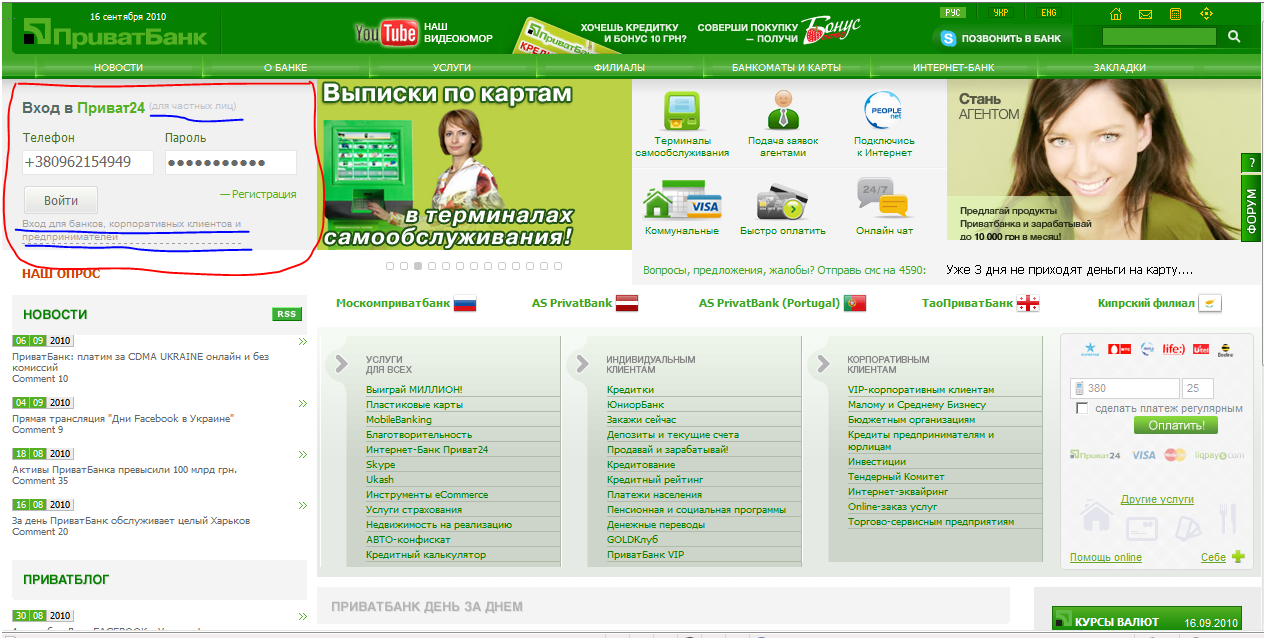This screenshot has width=1266, height=640.
Task: Expand the 'Корпоративным клиентам' arrow
Action: coord(824,364)
